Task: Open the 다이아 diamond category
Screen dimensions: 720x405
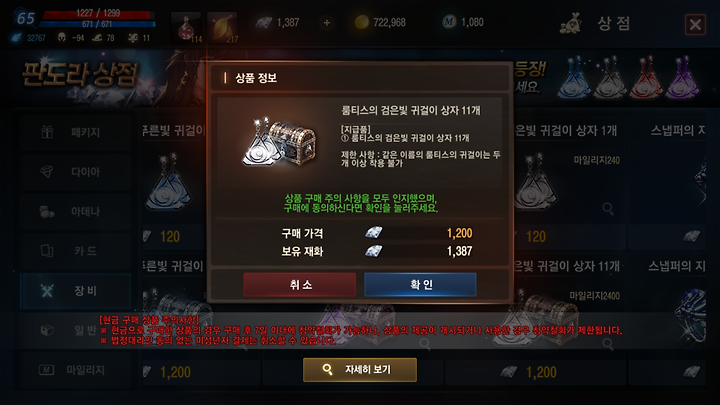Action: pyautogui.click(x=76, y=172)
